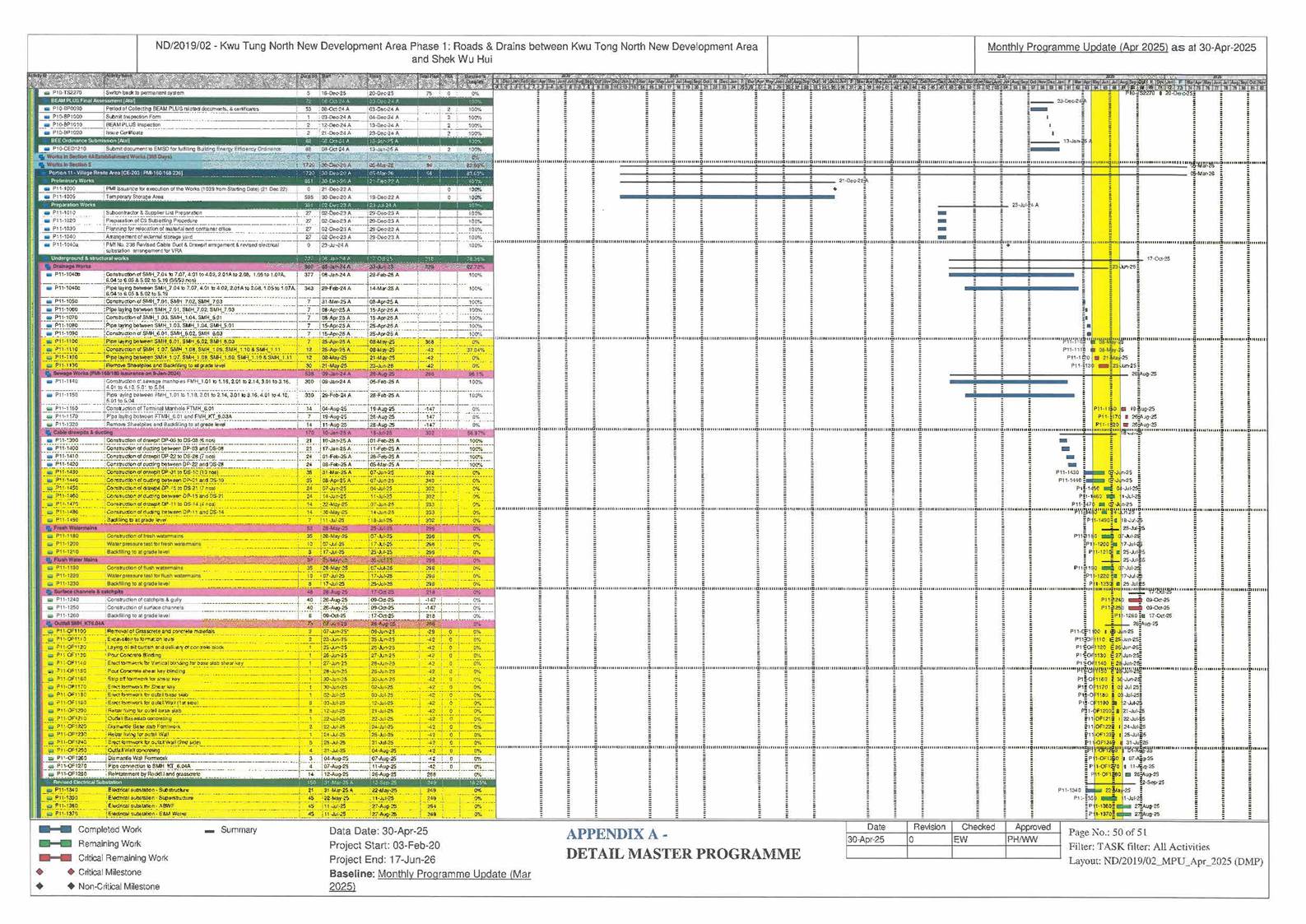Click activity name "Construction of flush watermains"
Screen dimensions: 1306x924
pos(144,568)
